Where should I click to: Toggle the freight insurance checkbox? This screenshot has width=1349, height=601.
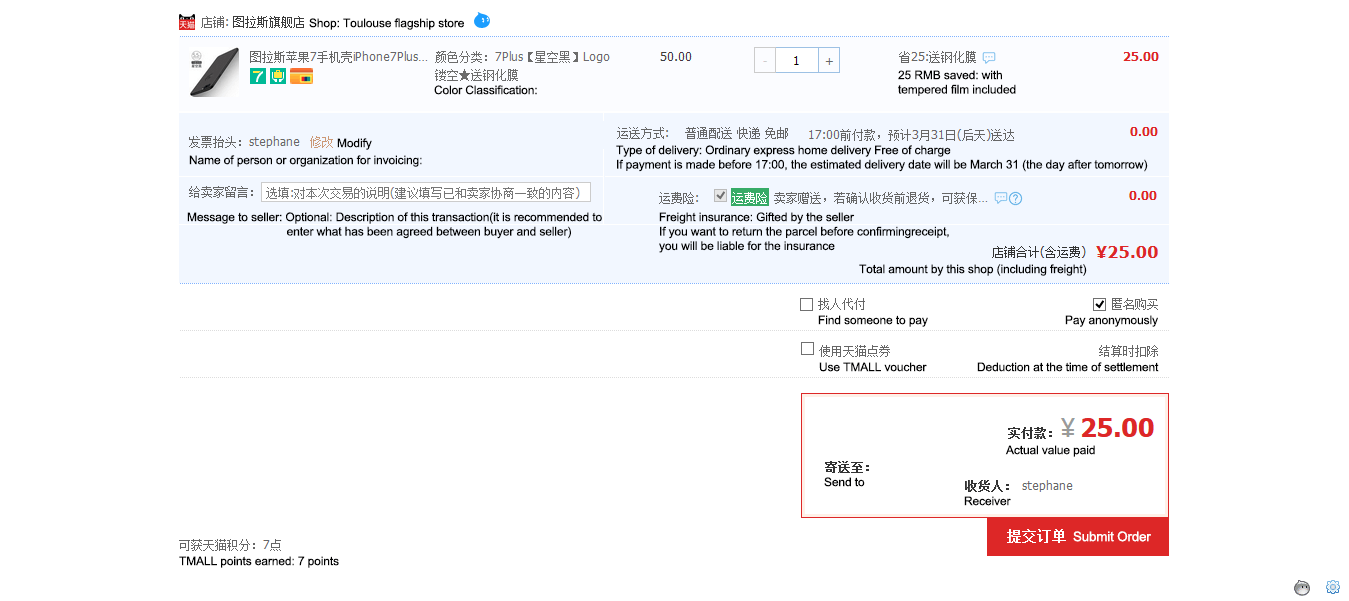point(720,196)
